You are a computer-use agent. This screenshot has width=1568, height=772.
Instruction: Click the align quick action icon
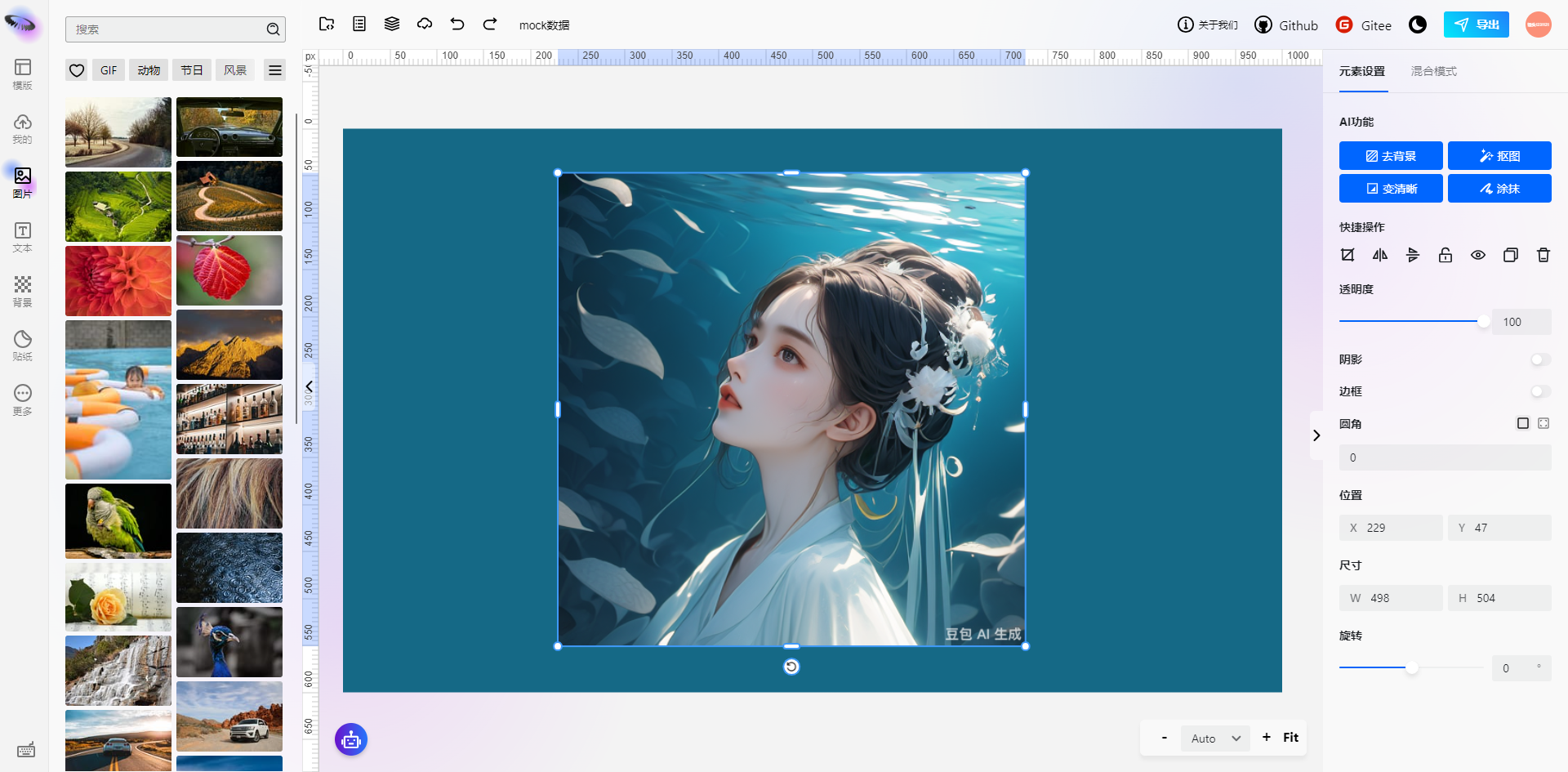point(1413,255)
